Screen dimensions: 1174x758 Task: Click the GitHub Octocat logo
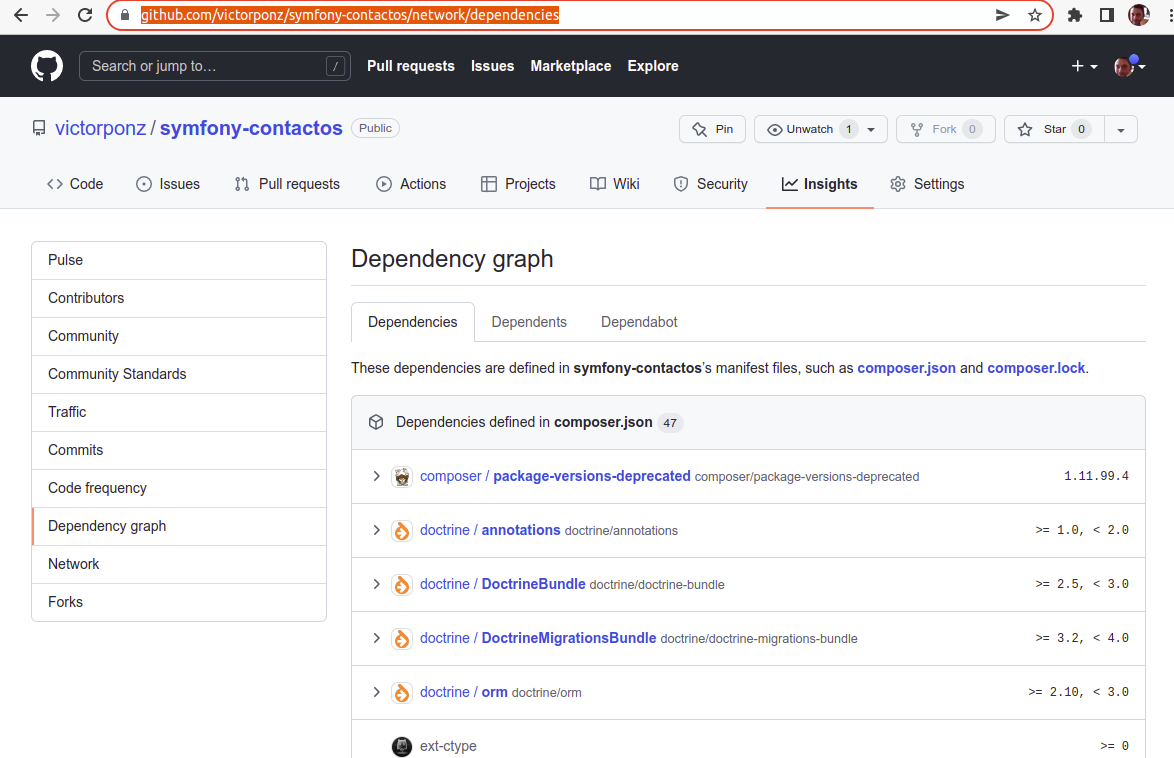46,66
